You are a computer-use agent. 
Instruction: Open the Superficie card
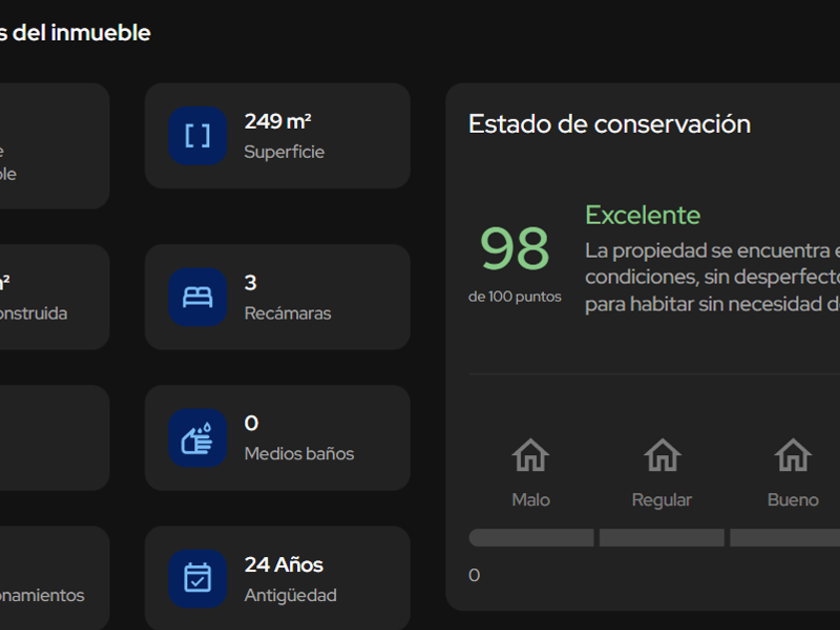pos(278,136)
